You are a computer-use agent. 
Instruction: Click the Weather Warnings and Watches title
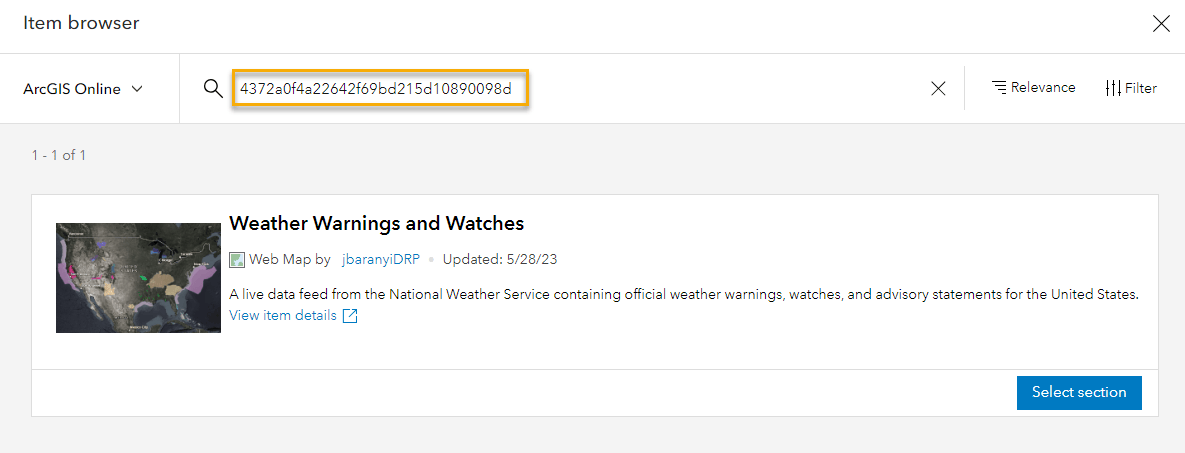[376, 223]
